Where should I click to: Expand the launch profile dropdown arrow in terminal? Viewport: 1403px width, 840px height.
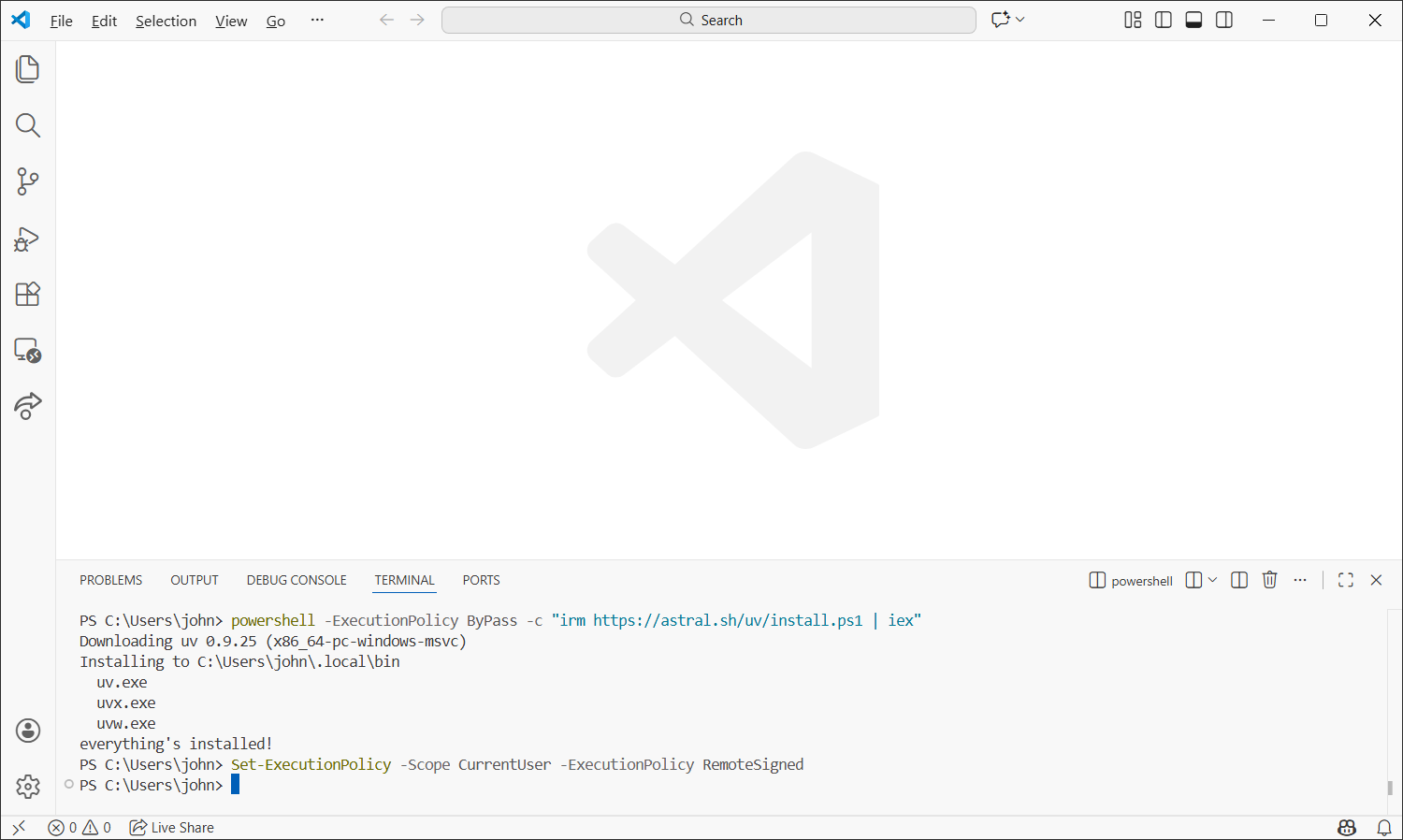coord(1213,580)
